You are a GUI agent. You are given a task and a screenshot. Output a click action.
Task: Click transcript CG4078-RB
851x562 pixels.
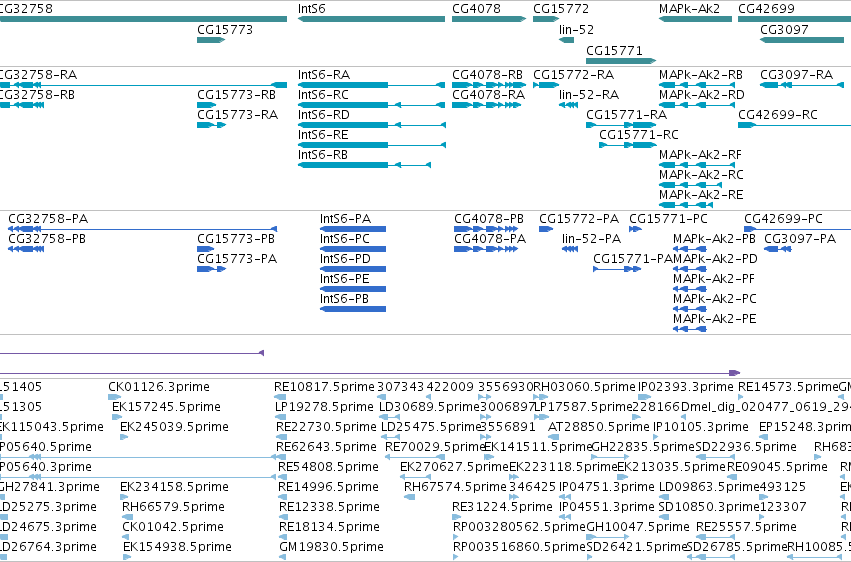(489, 85)
